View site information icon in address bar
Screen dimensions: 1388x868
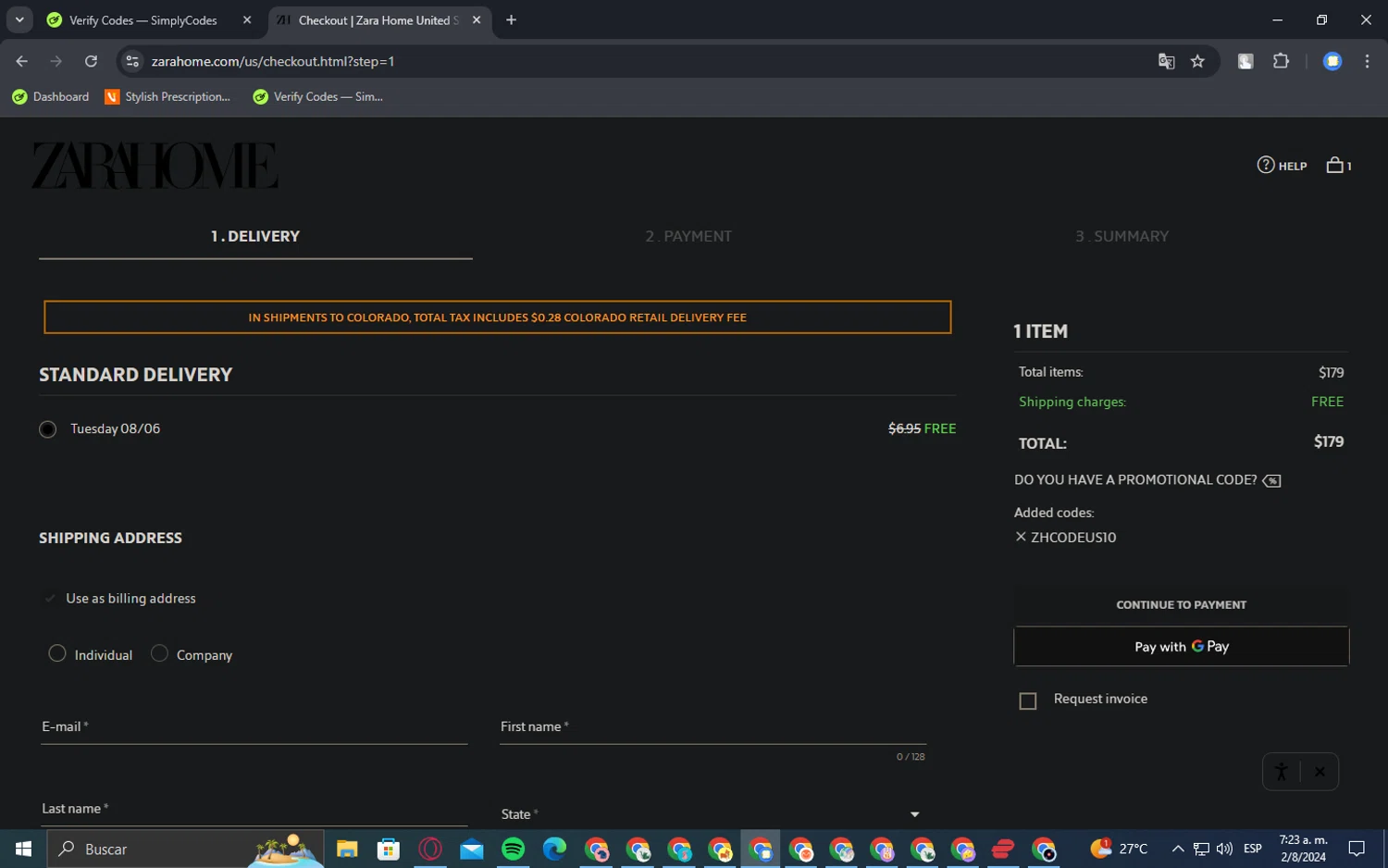132,61
